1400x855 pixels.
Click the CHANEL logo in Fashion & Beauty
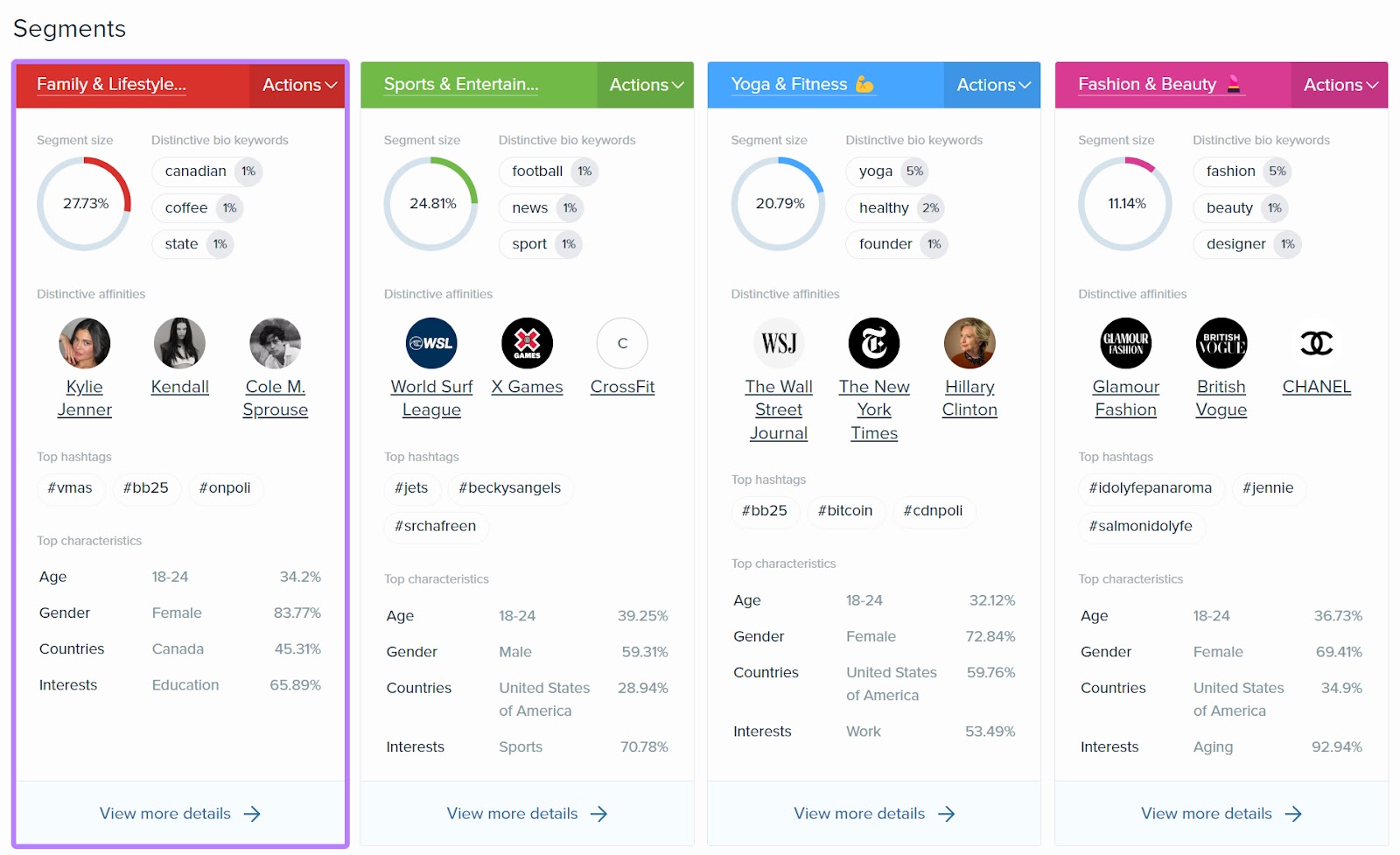pyautogui.click(x=1316, y=343)
